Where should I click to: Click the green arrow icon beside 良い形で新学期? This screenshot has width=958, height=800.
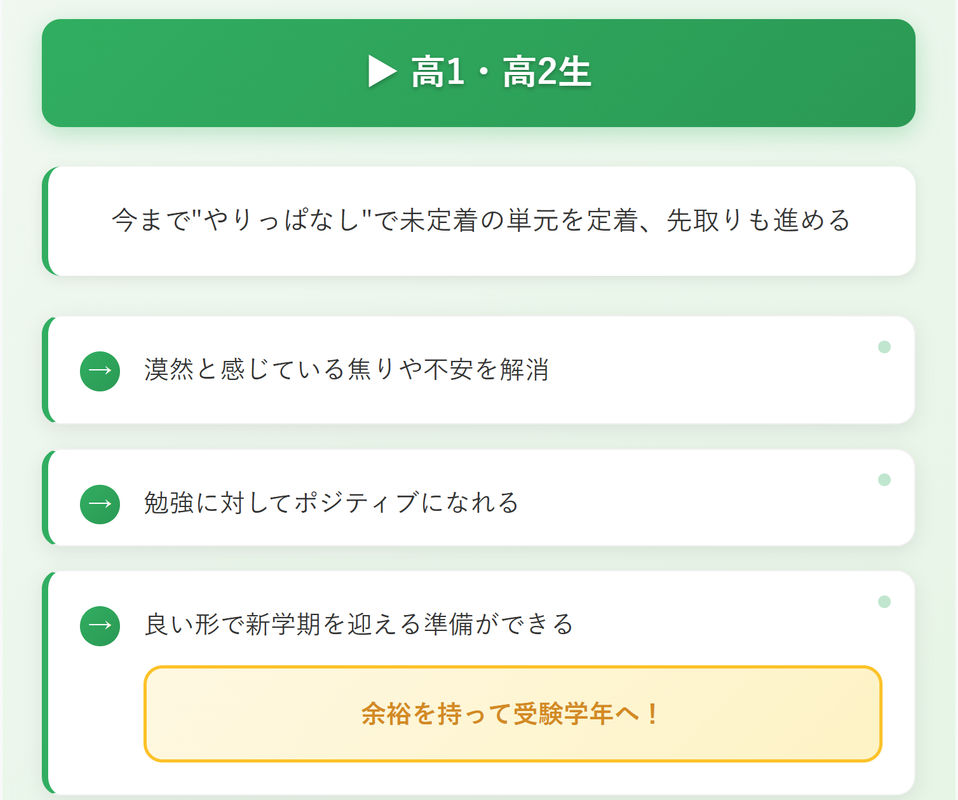100,626
